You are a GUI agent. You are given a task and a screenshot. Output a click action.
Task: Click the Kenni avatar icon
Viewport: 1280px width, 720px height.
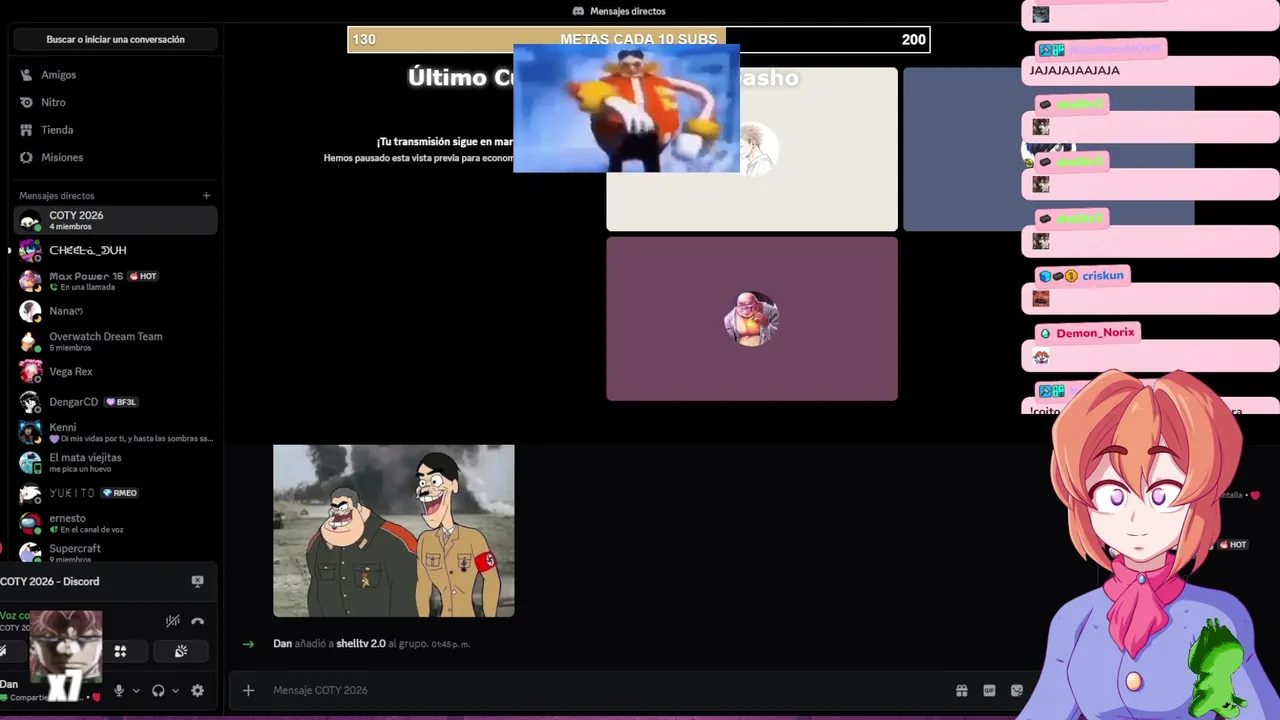coord(31,433)
